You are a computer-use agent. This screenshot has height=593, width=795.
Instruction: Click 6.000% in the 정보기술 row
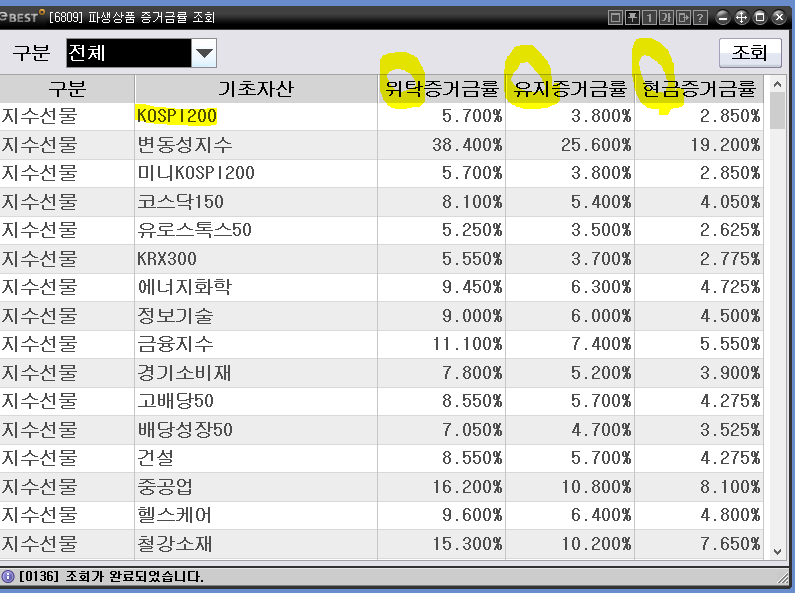coord(601,316)
